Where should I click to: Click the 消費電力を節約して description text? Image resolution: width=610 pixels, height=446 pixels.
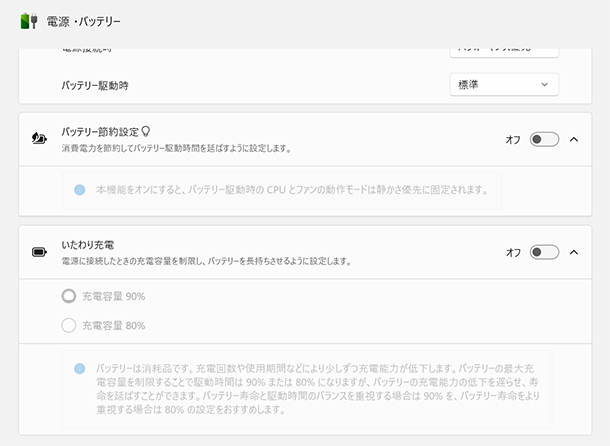coord(176,148)
